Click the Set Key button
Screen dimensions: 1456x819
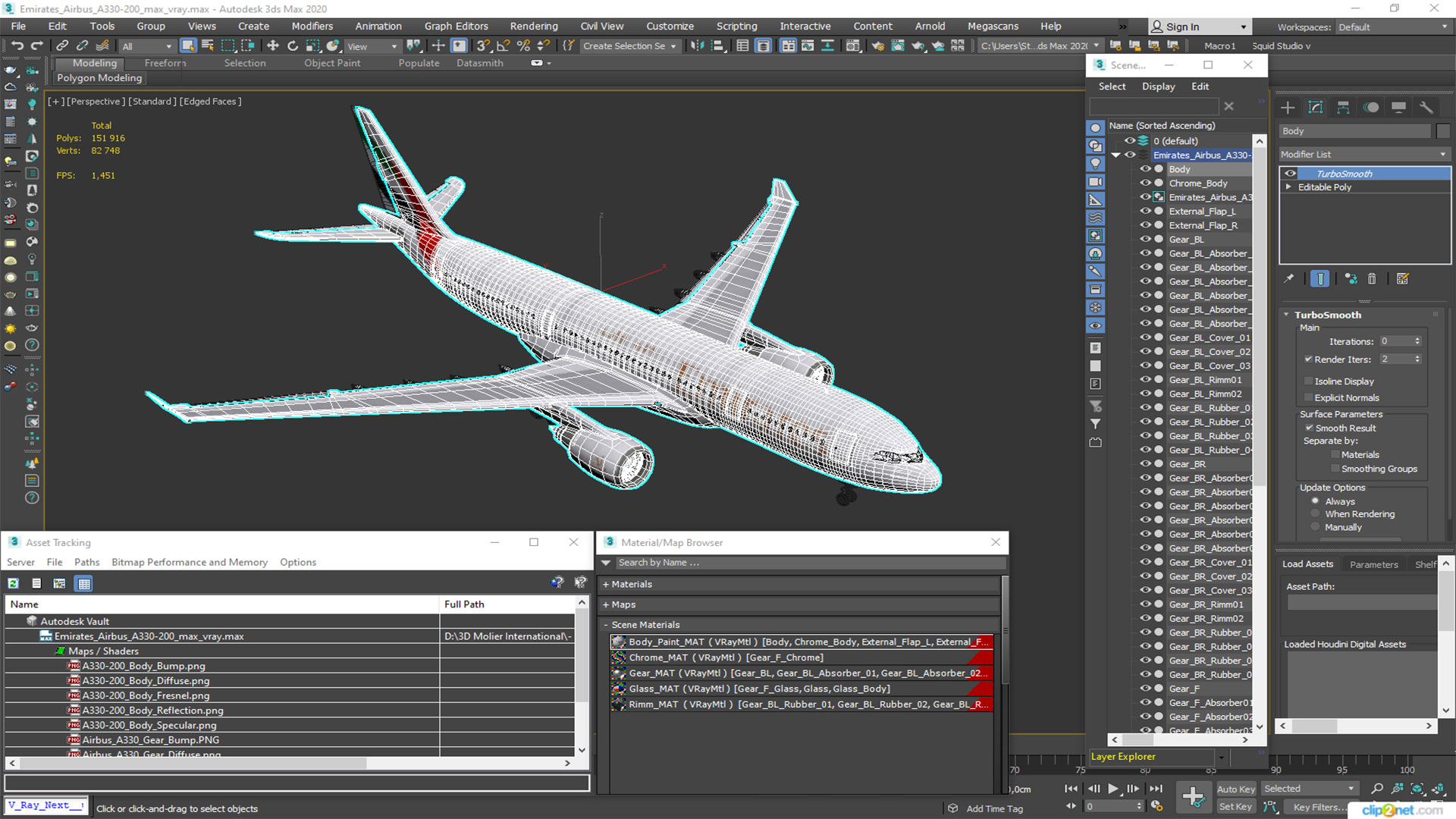1235,807
